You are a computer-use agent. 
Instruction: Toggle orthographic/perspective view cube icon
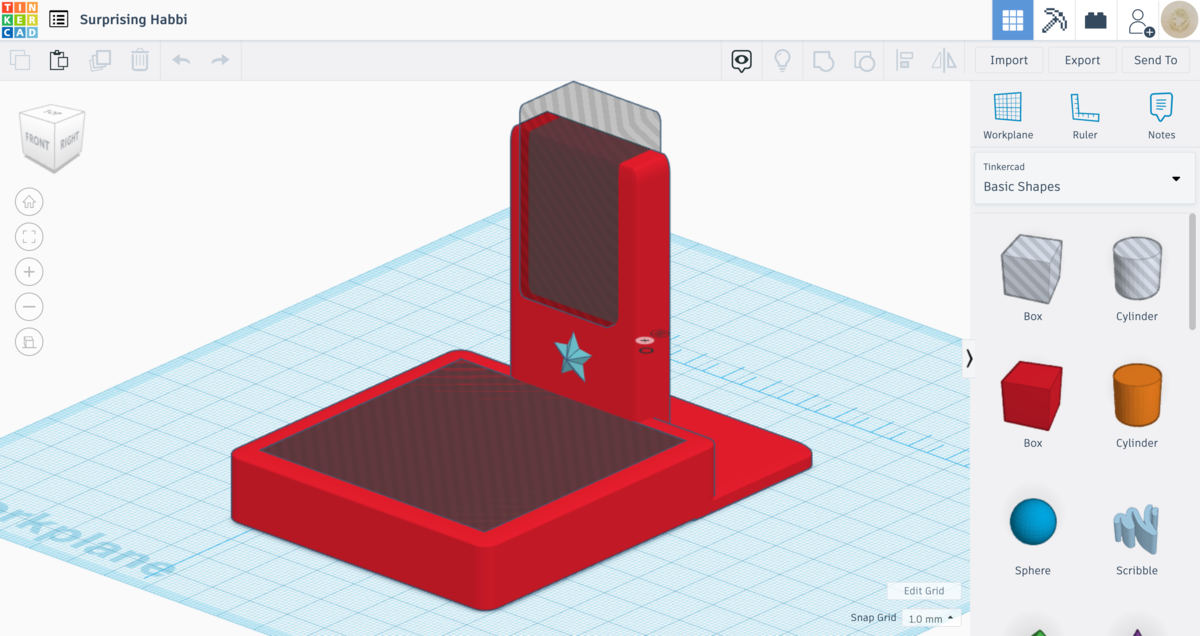29,341
